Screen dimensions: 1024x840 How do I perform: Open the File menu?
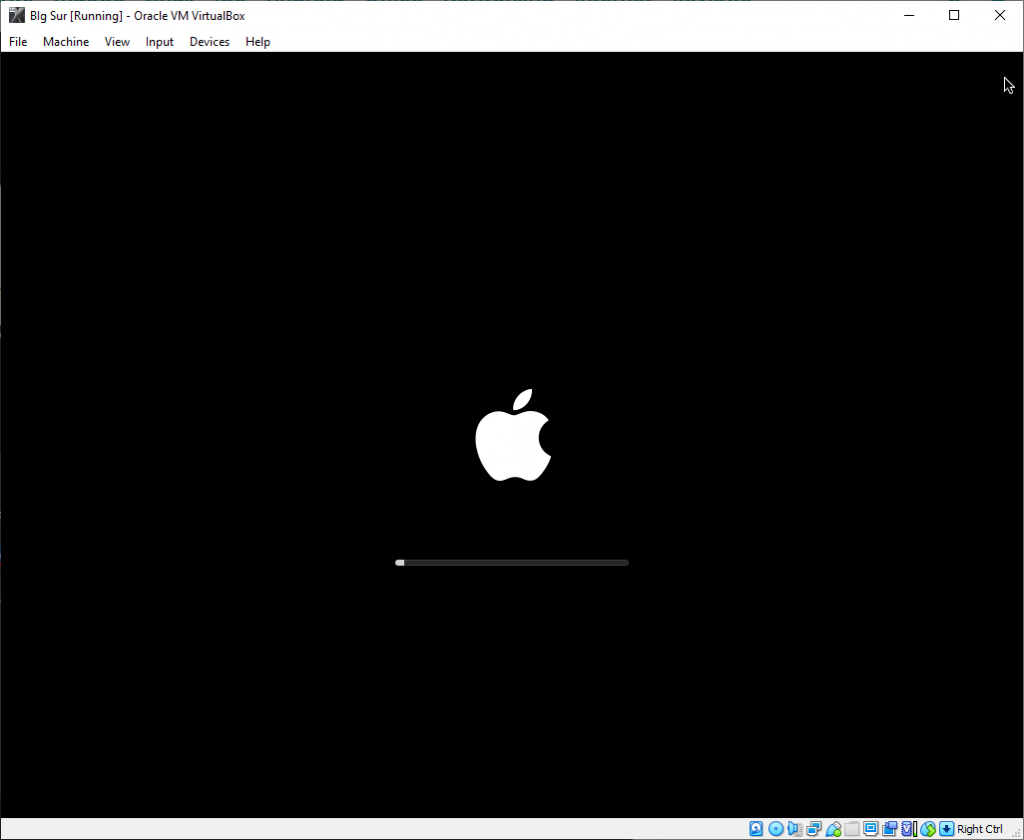pyautogui.click(x=17, y=41)
